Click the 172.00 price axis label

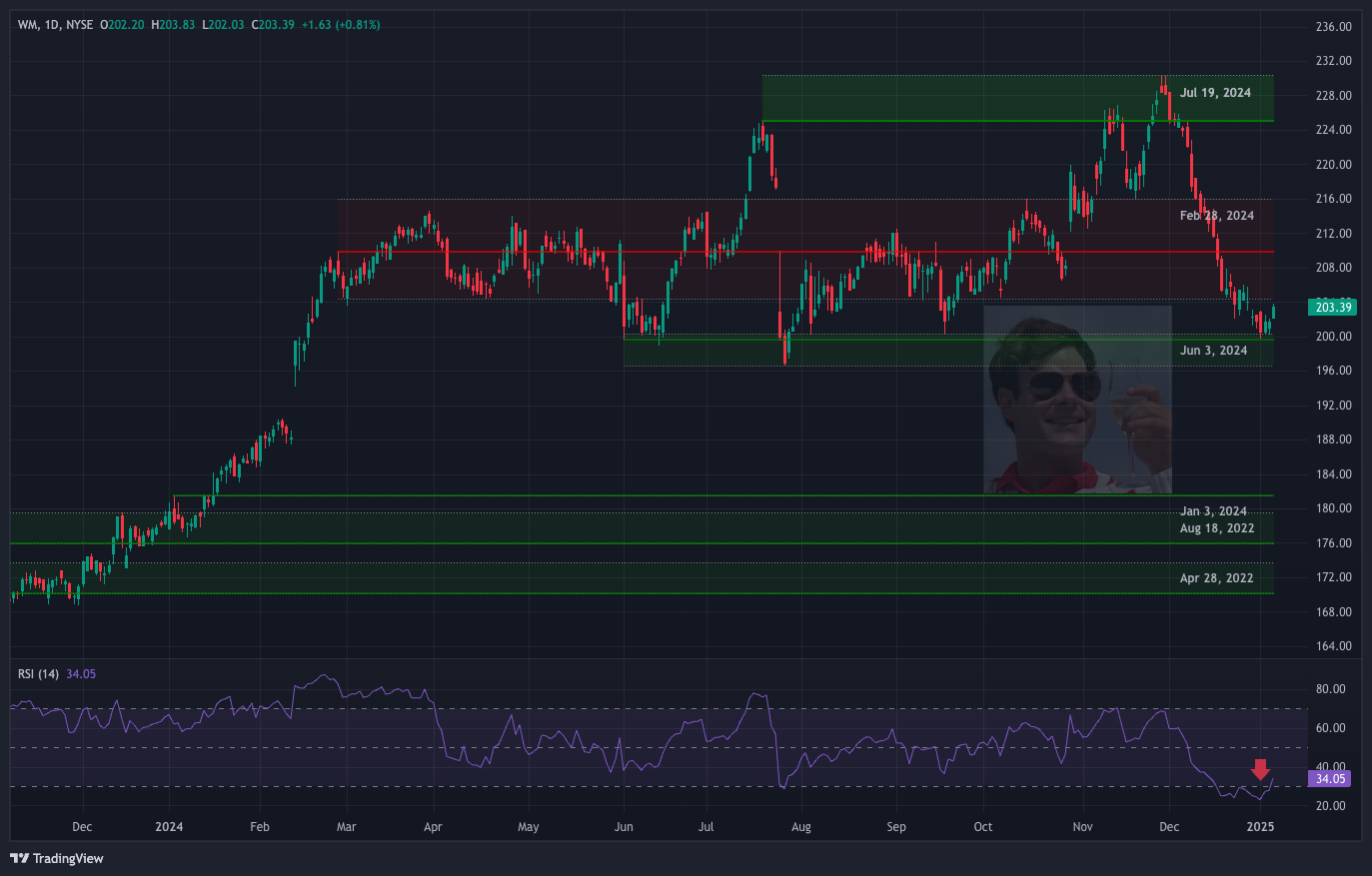pos(1333,577)
